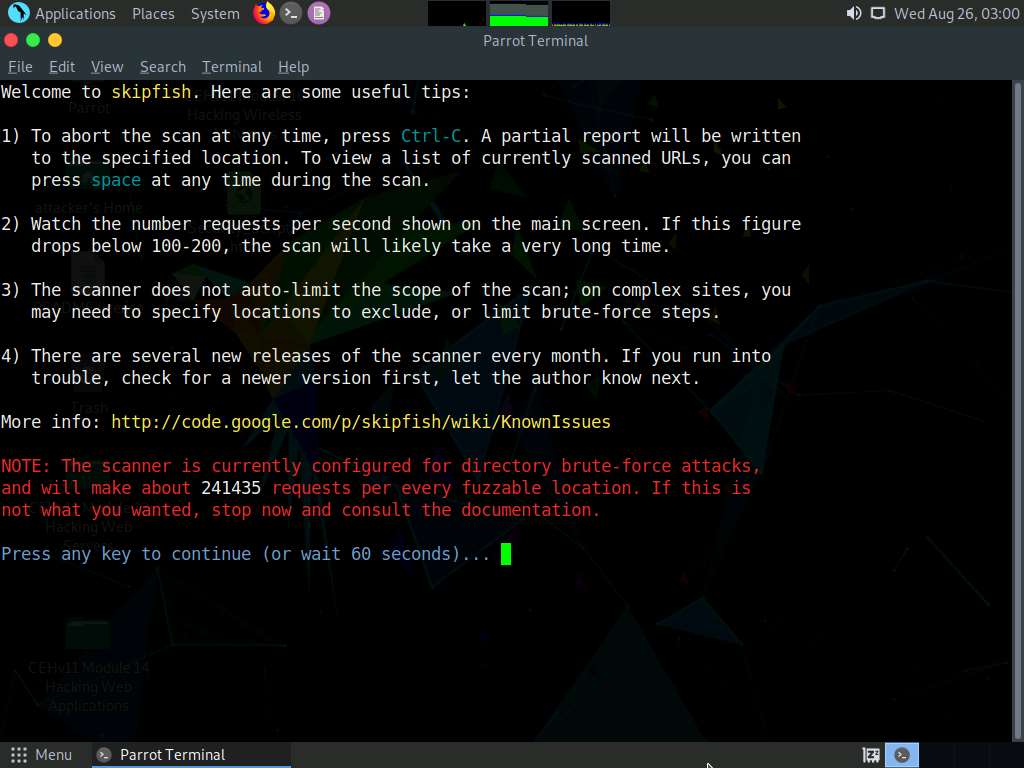Launch Firefox from the top panel

pyautogui.click(x=264, y=12)
